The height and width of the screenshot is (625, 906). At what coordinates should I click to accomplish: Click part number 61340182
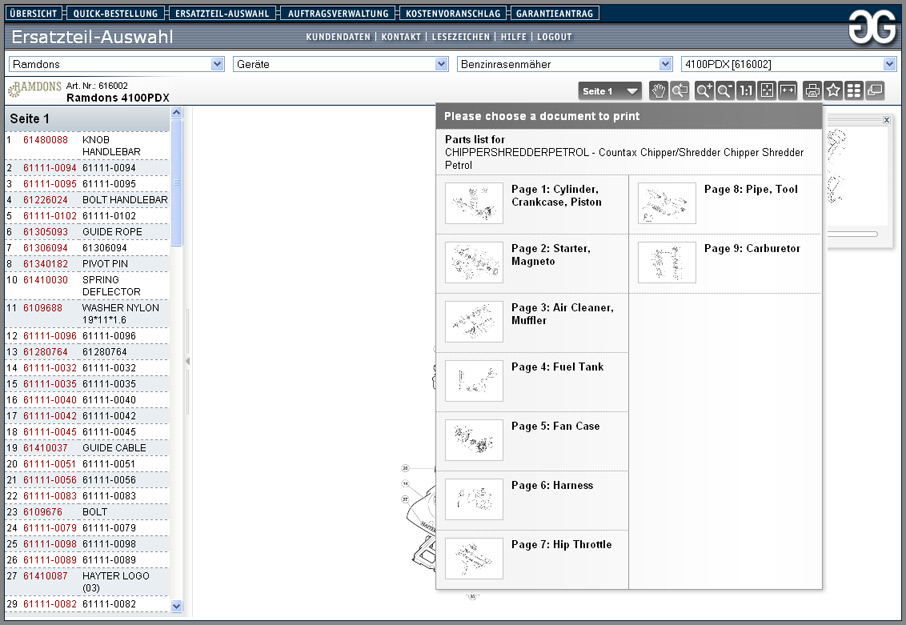tap(46, 264)
